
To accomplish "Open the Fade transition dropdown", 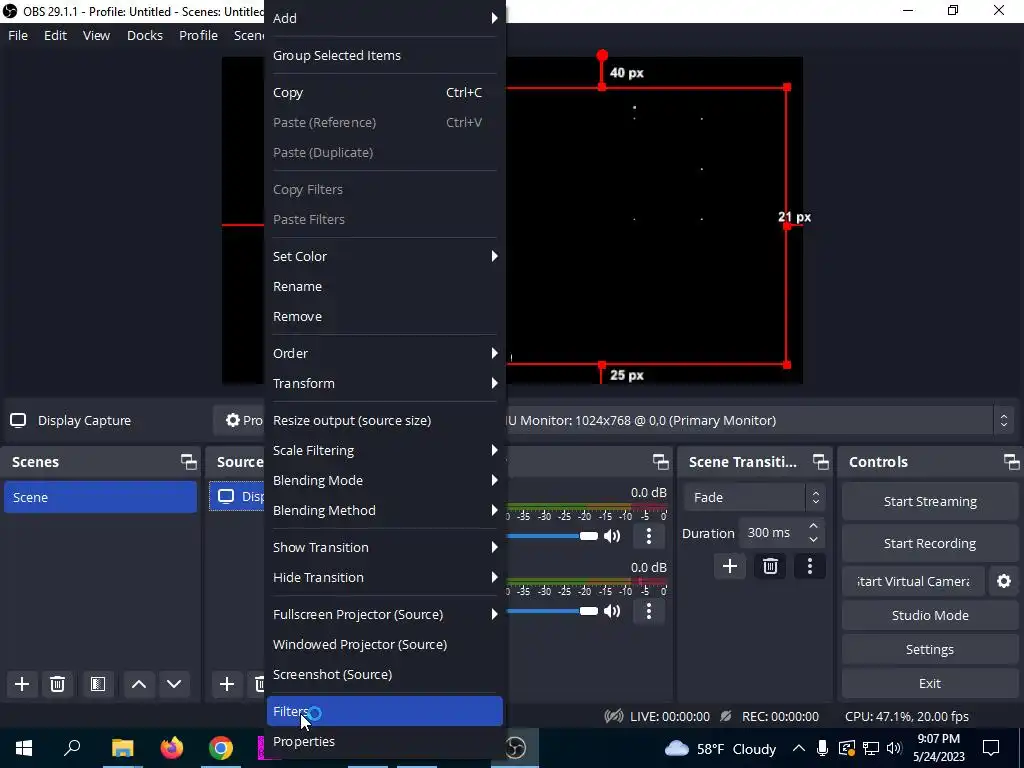I will (754, 498).
